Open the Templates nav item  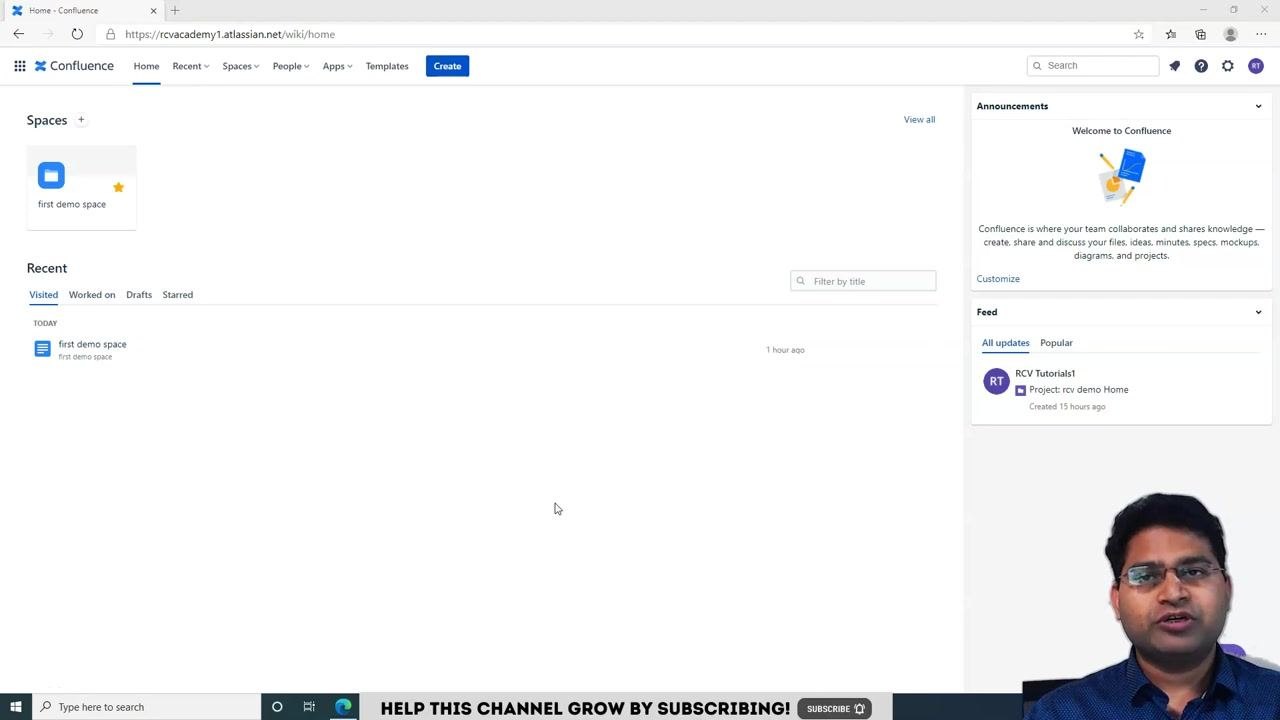tap(387, 66)
